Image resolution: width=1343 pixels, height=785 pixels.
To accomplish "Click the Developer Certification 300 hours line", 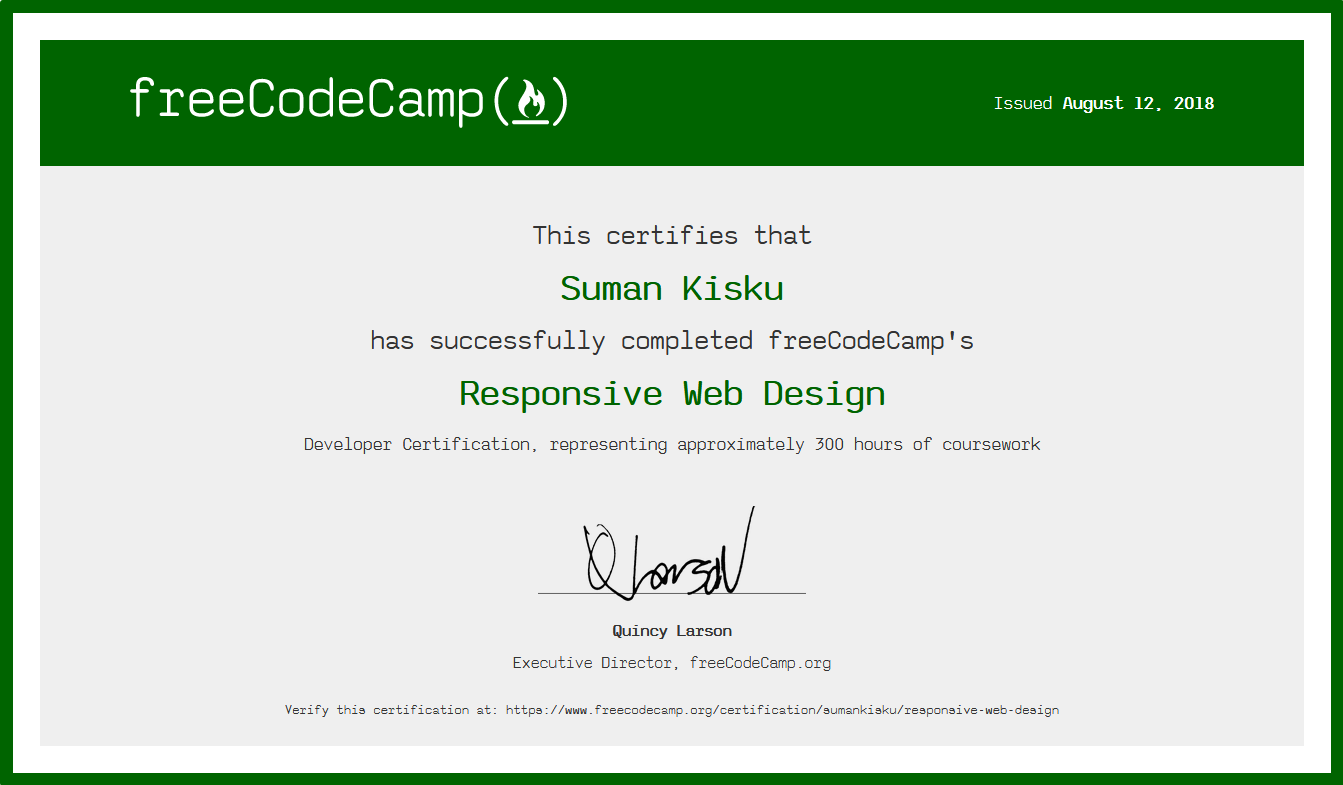I will click(x=672, y=444).
